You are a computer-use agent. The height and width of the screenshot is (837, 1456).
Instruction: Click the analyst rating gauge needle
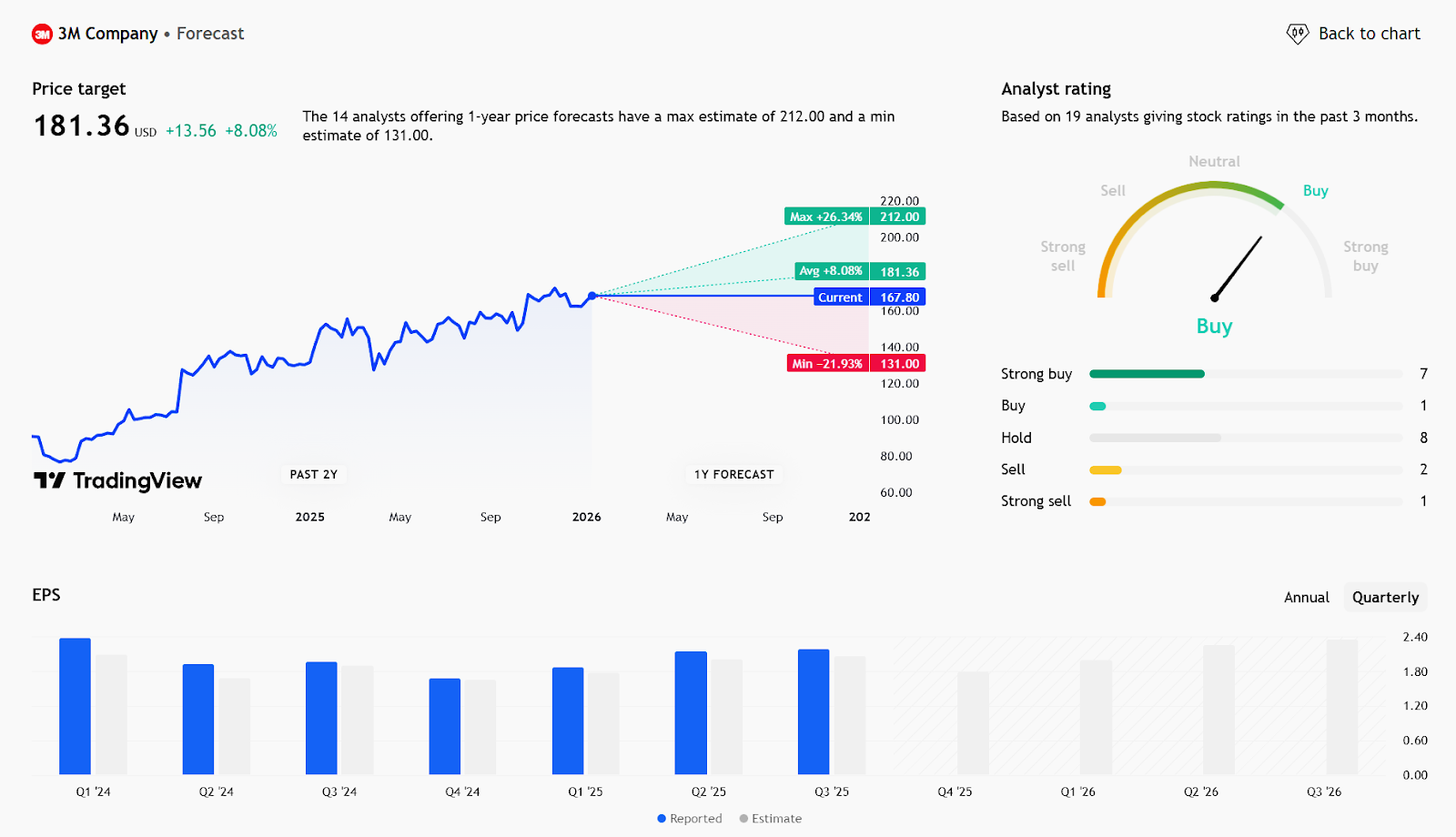[1238, 267]
